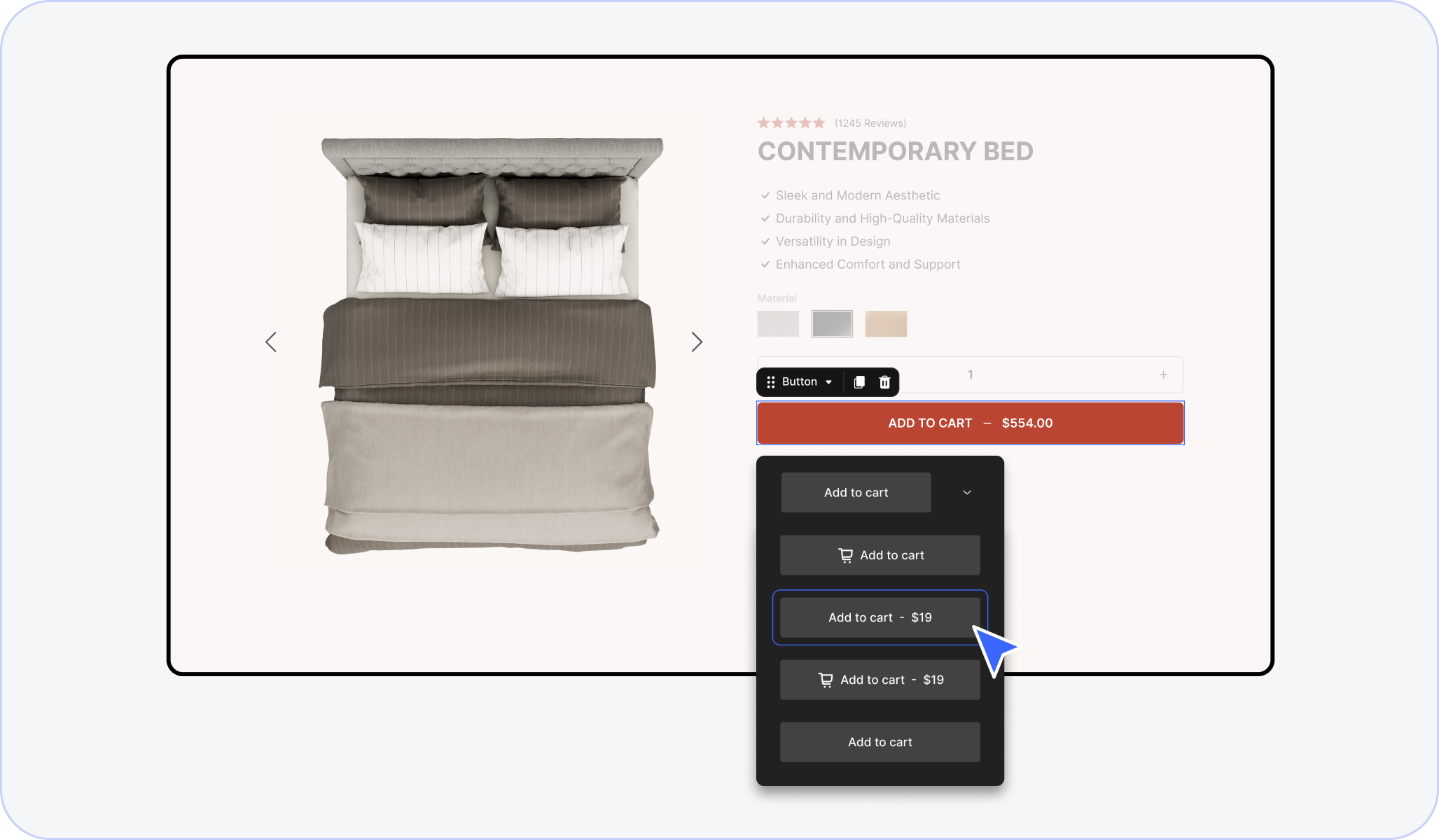1439x840 pixels.
Task: Open the Button element type dropdown
Action: click(x=828, y=381)
